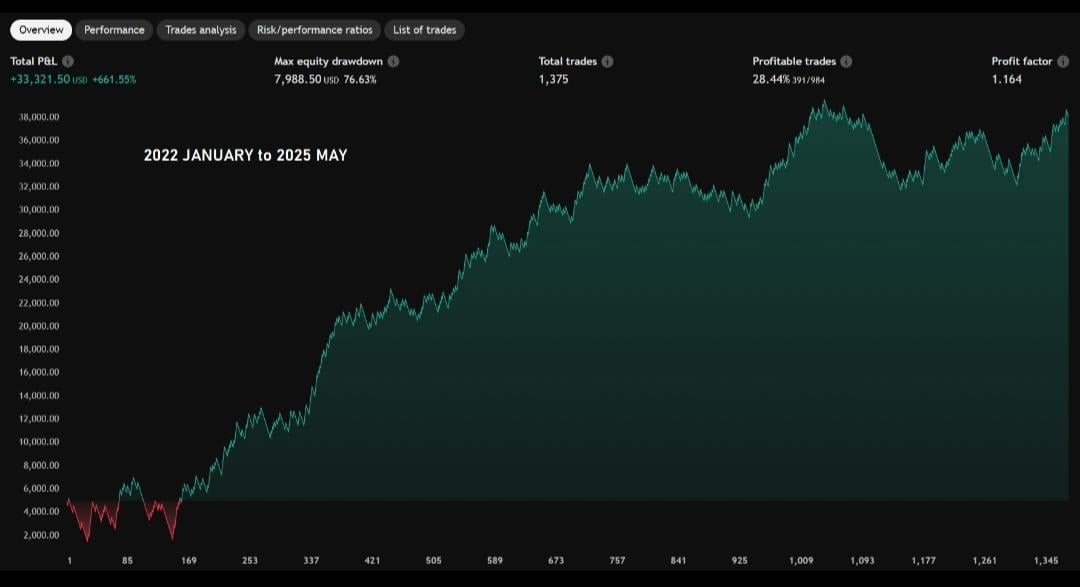Image resolution: width=1080 pixels, height=587 pixels.
Task: Click info icon beside Max equity drawdown
Action: [393, 61]
